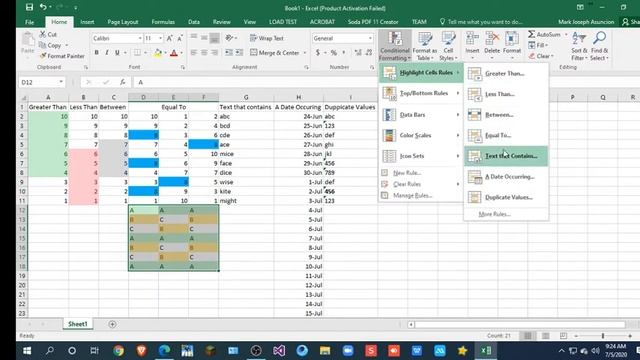Open the font size dropdown
This screenshot has height=360, width=640.
click(160, 38)
